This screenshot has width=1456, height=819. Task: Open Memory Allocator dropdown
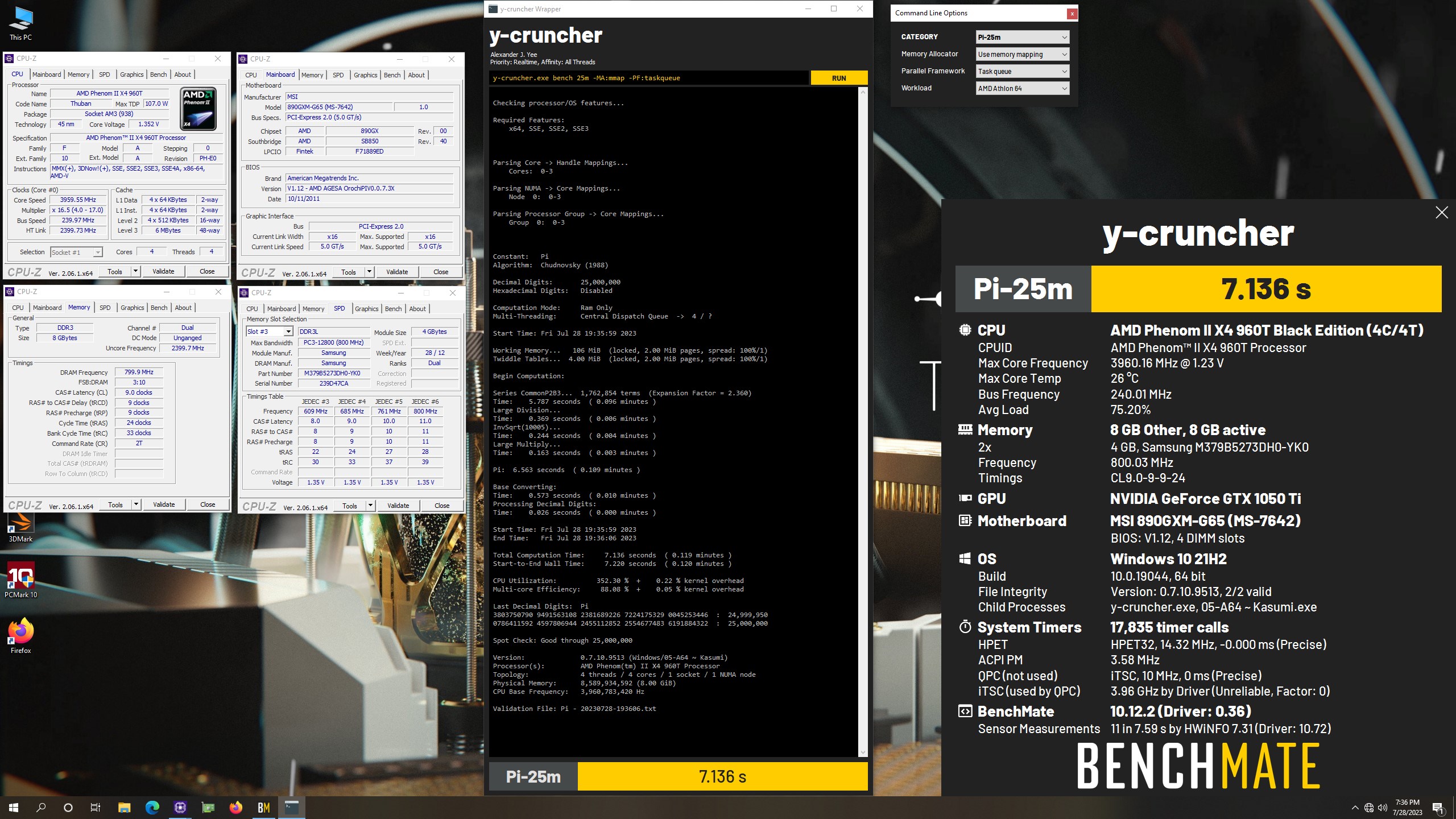coord(1023,54)
